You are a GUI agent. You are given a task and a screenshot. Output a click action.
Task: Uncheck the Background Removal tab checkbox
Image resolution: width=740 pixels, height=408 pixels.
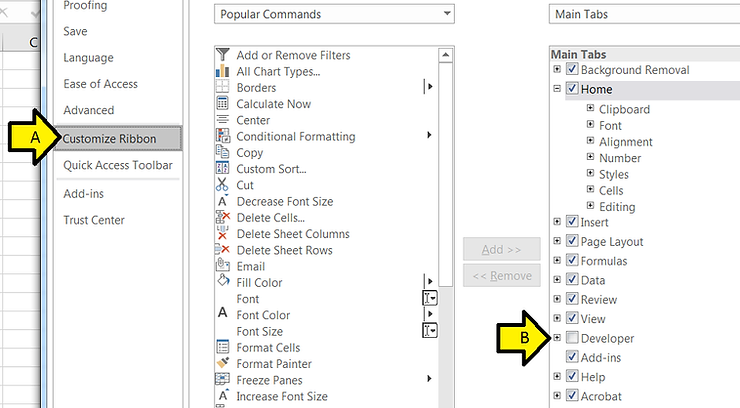(x=572, y=69)
